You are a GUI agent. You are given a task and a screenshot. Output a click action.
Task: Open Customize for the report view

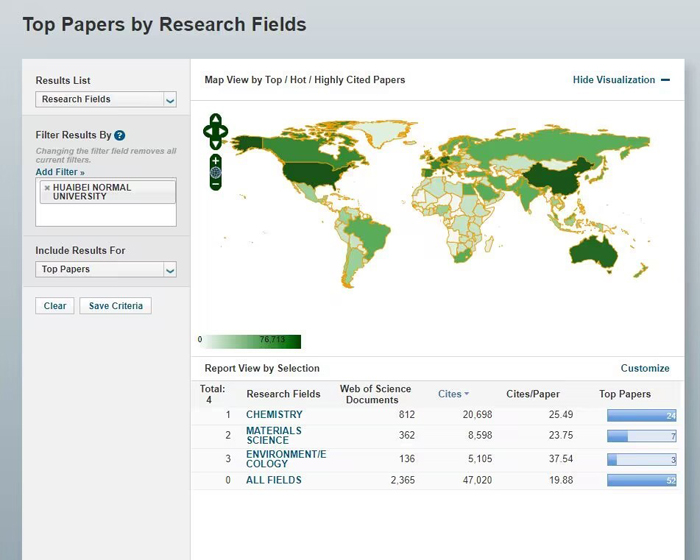pos(645,368)
